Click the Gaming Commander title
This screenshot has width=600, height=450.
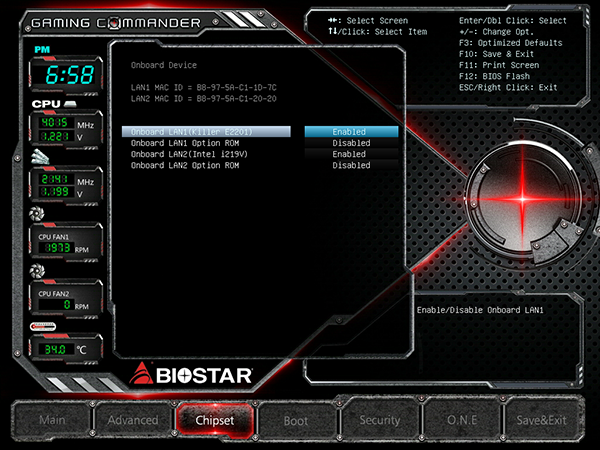click(x=116, y=23)
